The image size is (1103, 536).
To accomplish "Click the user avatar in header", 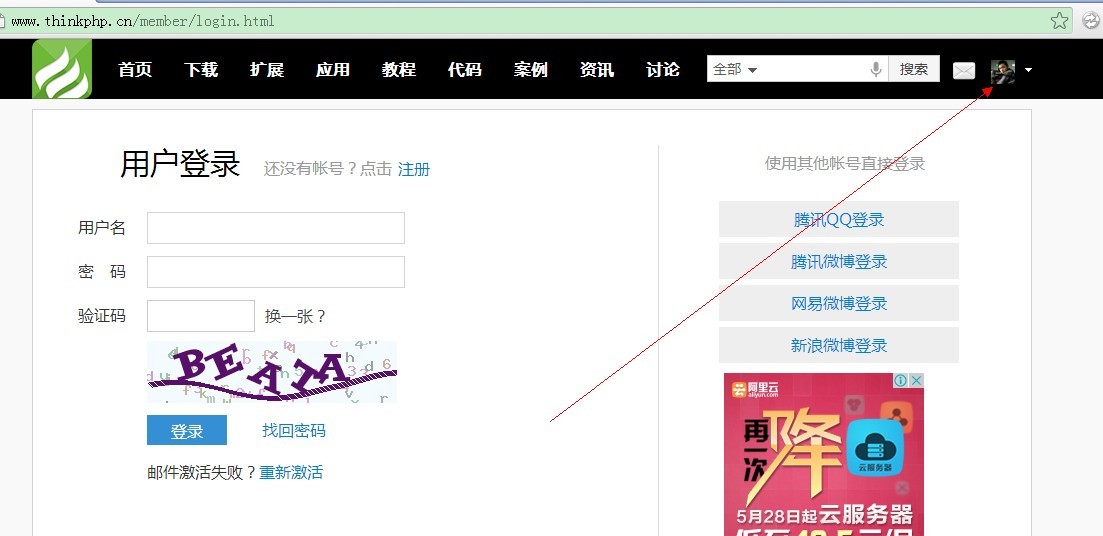I will [1002, 71].
